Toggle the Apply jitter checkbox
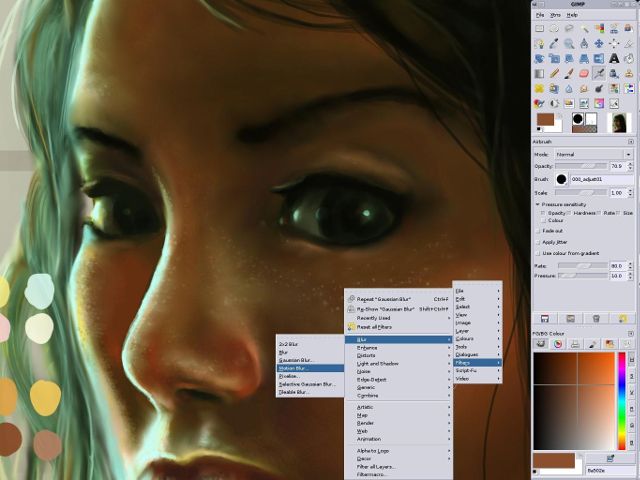 coord(538,242)
